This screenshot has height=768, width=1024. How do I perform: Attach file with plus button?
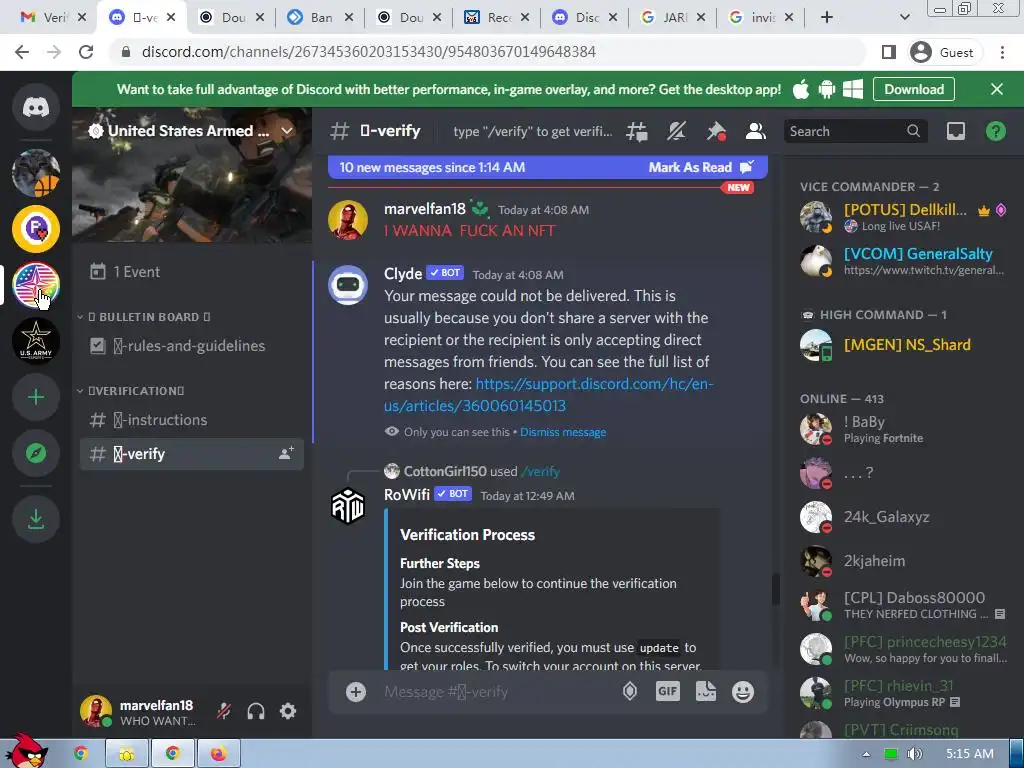356,692
